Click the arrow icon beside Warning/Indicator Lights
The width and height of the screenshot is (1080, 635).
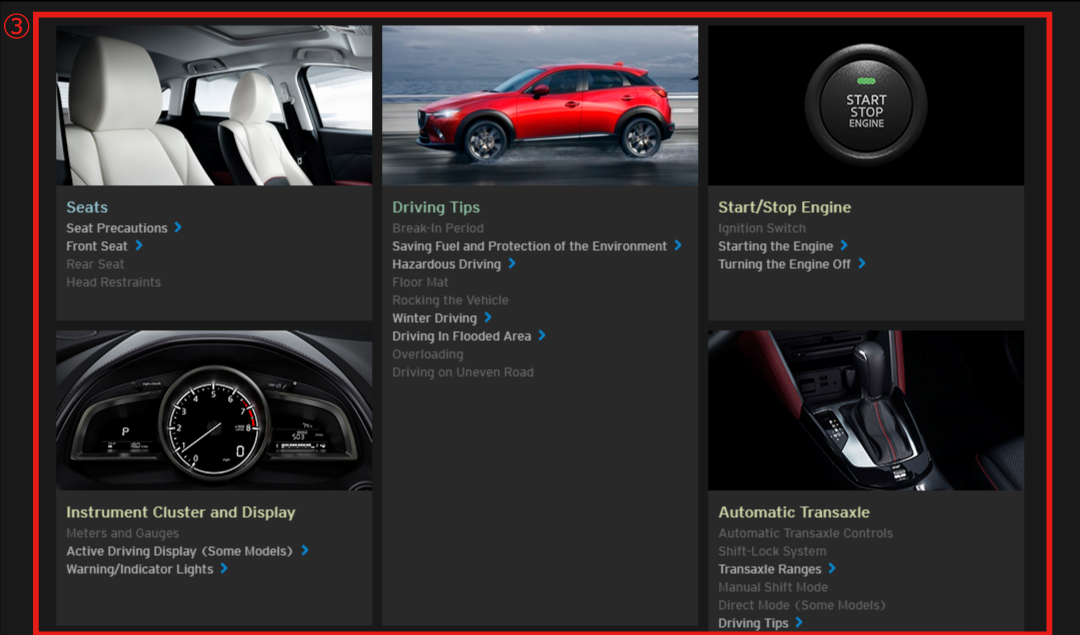click(x=224, y=569)
